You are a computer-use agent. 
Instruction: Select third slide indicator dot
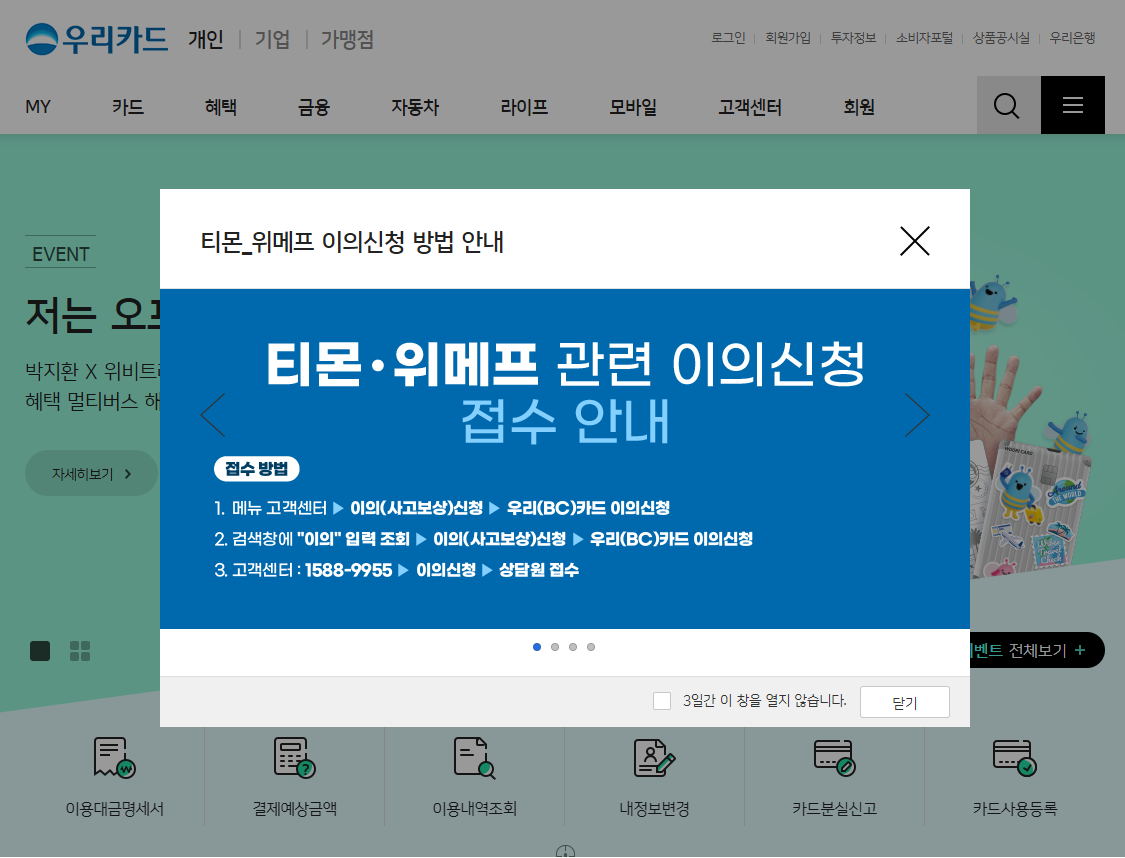(x=573, y=647)
